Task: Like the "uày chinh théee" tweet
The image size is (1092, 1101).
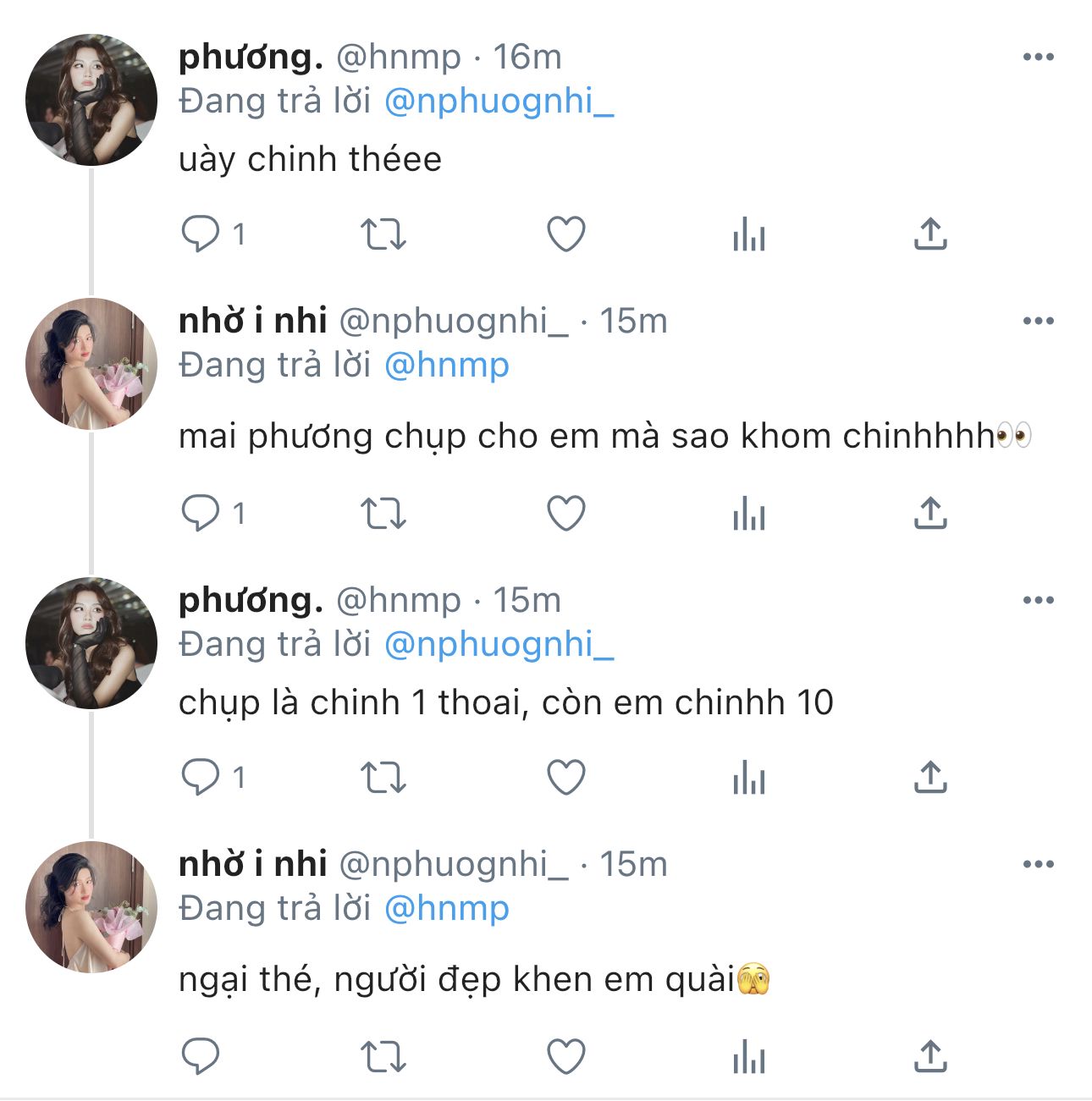Action: coord(565,234)
